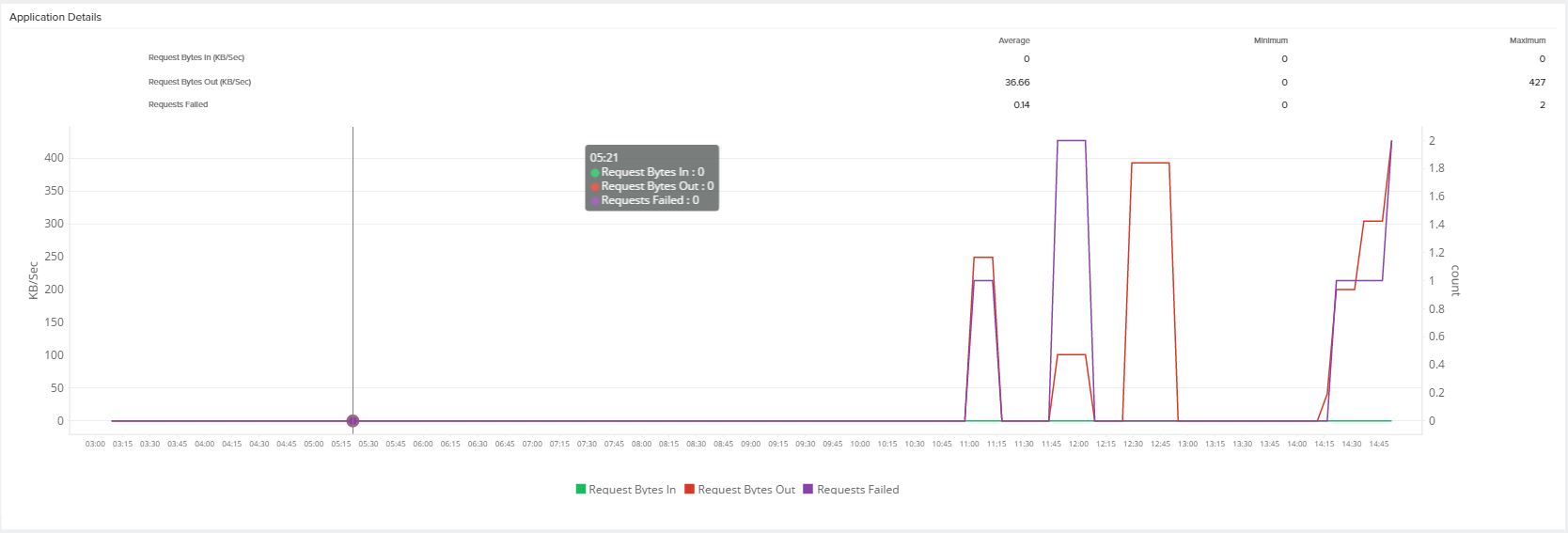Click the Minimum column header

tap(1270, 40)
